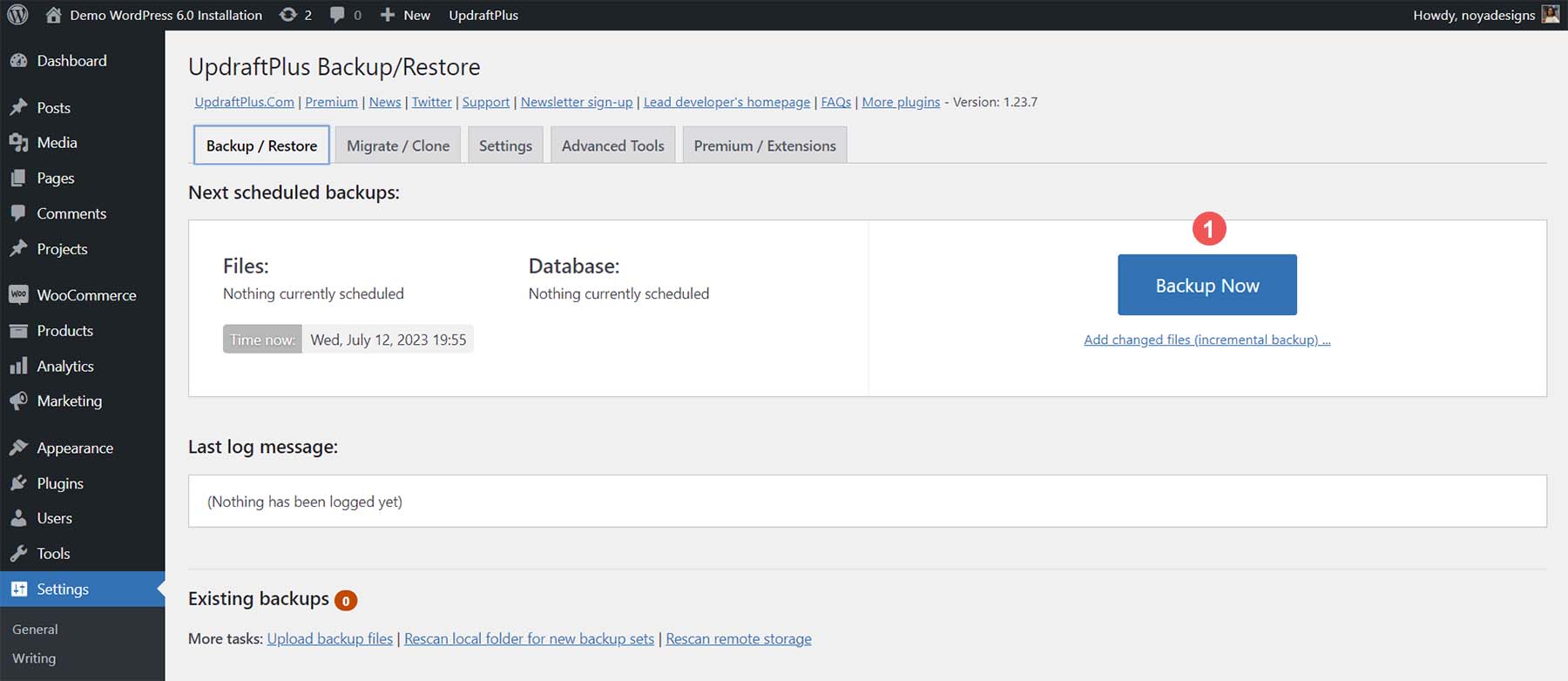Click the Settings sliders icon
This screenshot has height=681, width=1568.
tap(18, 590)
